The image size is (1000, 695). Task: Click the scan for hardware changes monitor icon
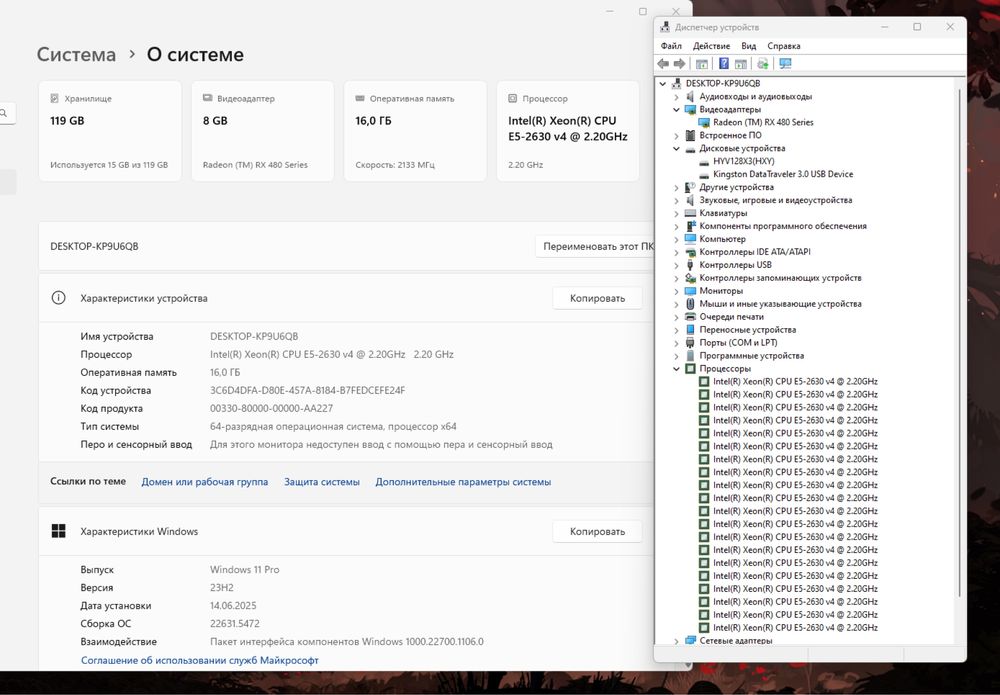click(x=785, y=64)
